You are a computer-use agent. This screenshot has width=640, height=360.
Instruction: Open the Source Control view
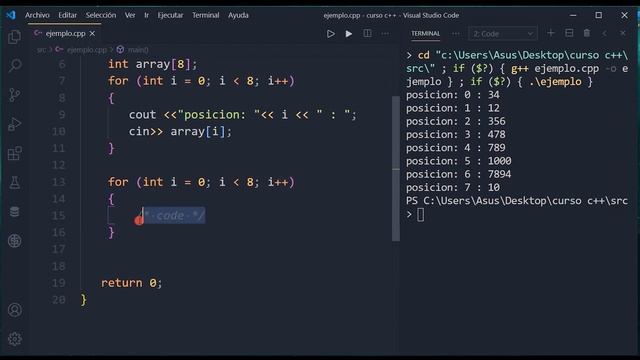click(15, 95)
